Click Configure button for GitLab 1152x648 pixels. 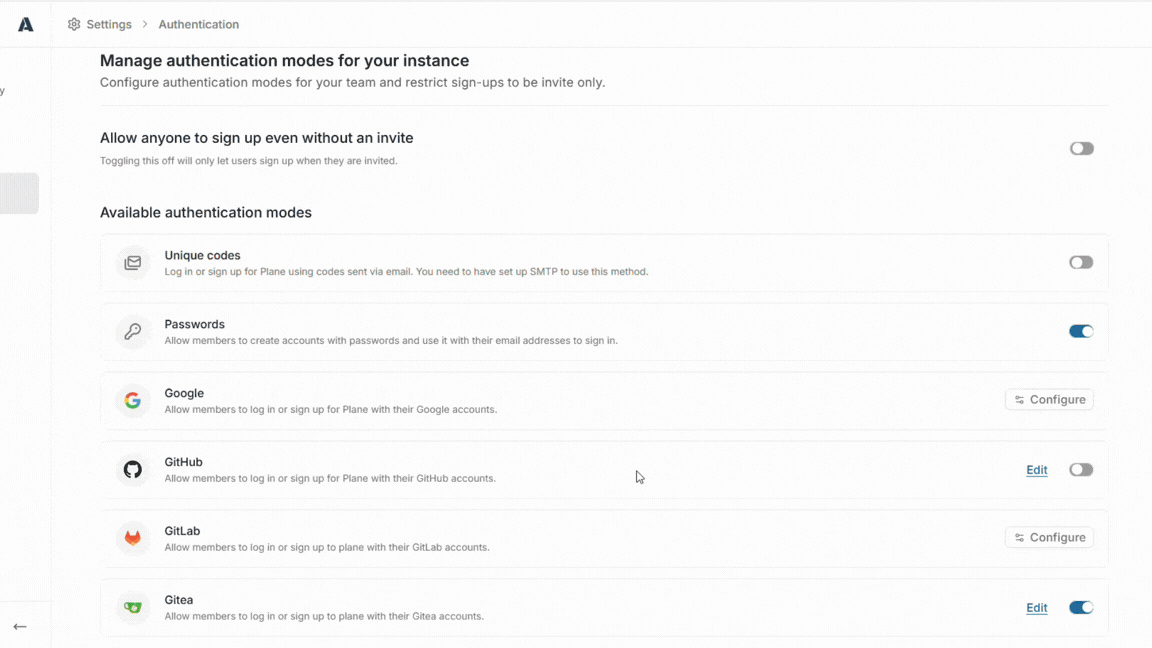point(1049,538)
